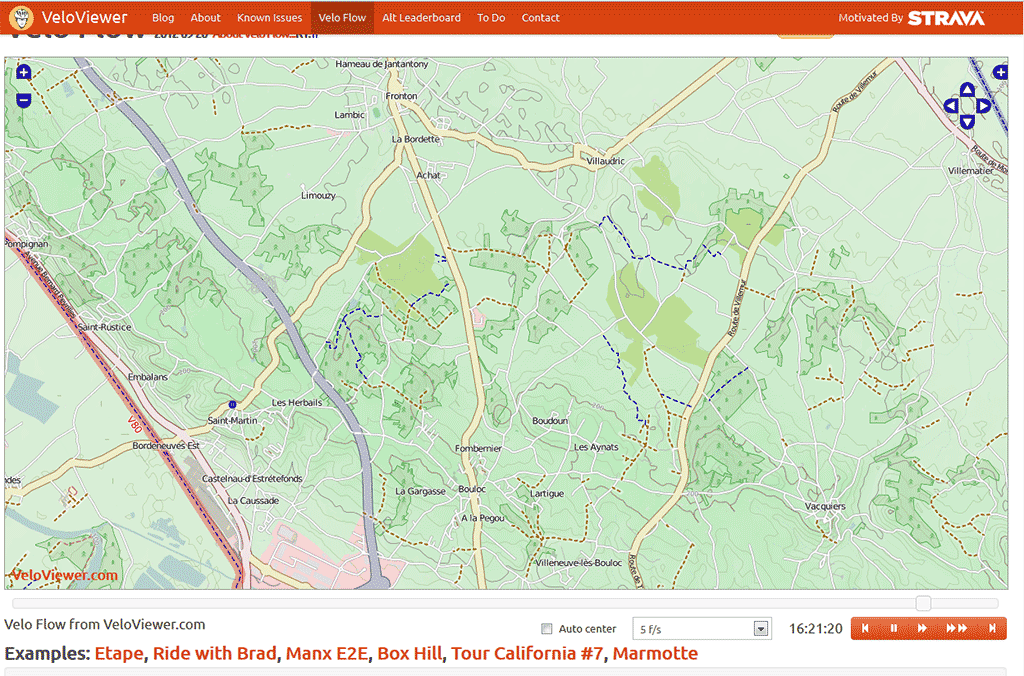Click the Boudoun label on map
Image resolution: width=1024 pixels, height=676 pixels.
[550, 421]
